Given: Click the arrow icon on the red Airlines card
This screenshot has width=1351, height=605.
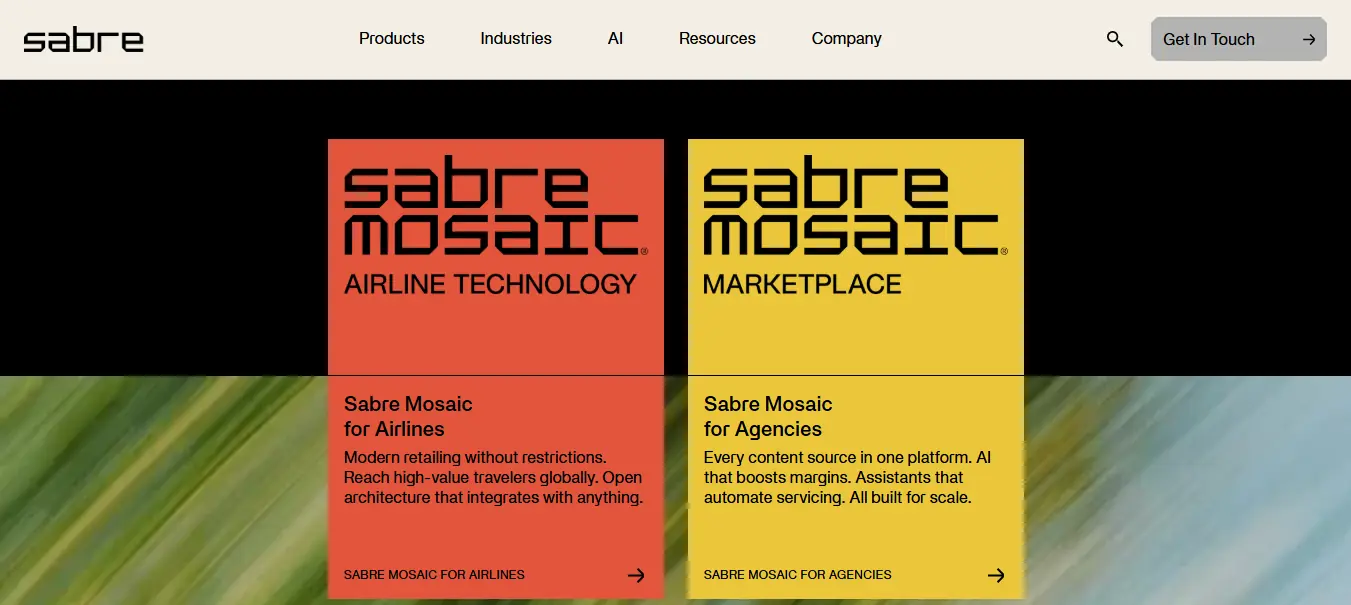Looking at the screenshot, I should point(636,575).
